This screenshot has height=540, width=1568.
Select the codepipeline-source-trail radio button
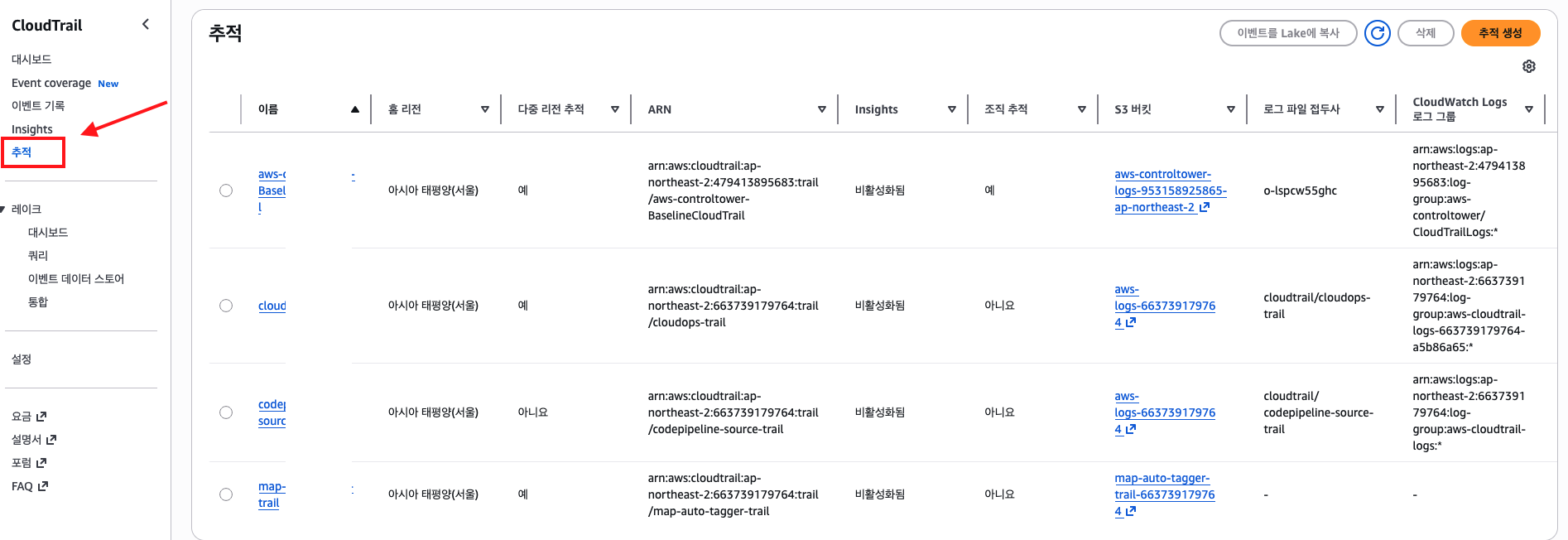(226, 412)
